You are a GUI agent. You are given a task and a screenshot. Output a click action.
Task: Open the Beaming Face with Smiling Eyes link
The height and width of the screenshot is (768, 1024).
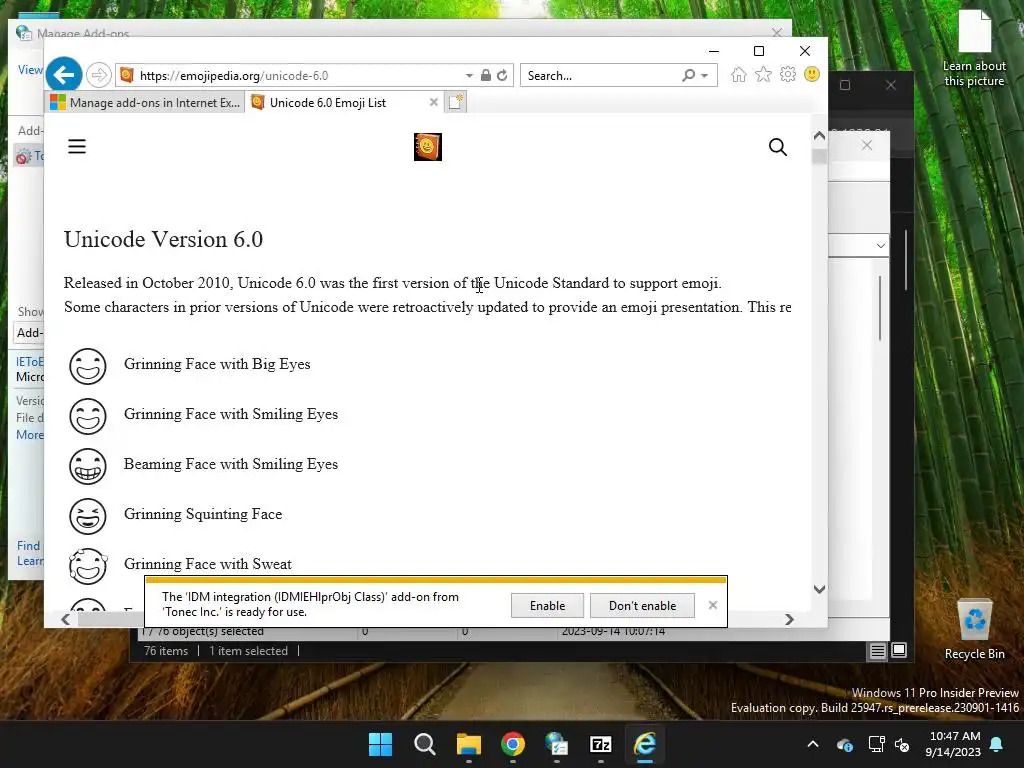click(x=231, y=464)
